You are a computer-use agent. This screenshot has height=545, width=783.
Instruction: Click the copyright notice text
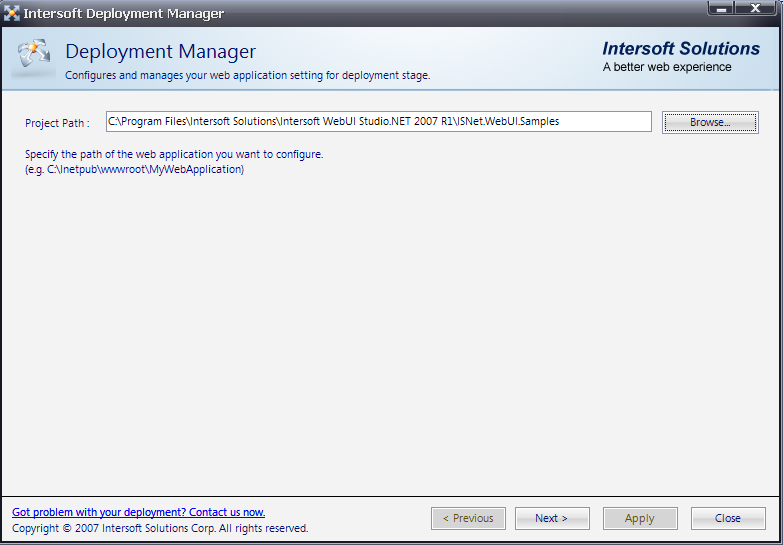[x=160, y=528]
